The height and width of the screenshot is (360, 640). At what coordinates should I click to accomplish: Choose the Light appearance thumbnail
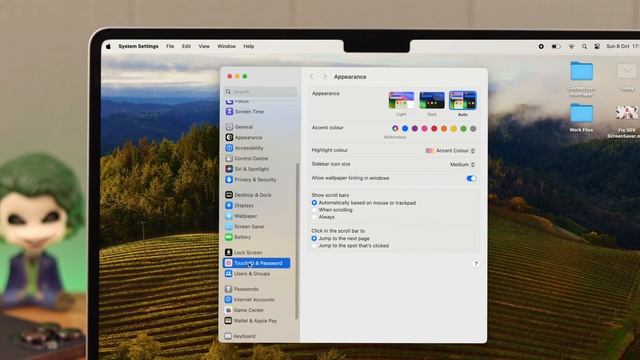pyautogui.click(x=401, y=100)
